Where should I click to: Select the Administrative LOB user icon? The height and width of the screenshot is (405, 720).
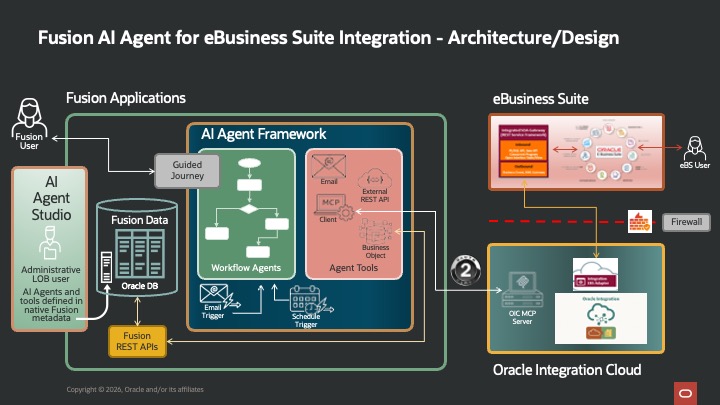(x=50, y=244)
